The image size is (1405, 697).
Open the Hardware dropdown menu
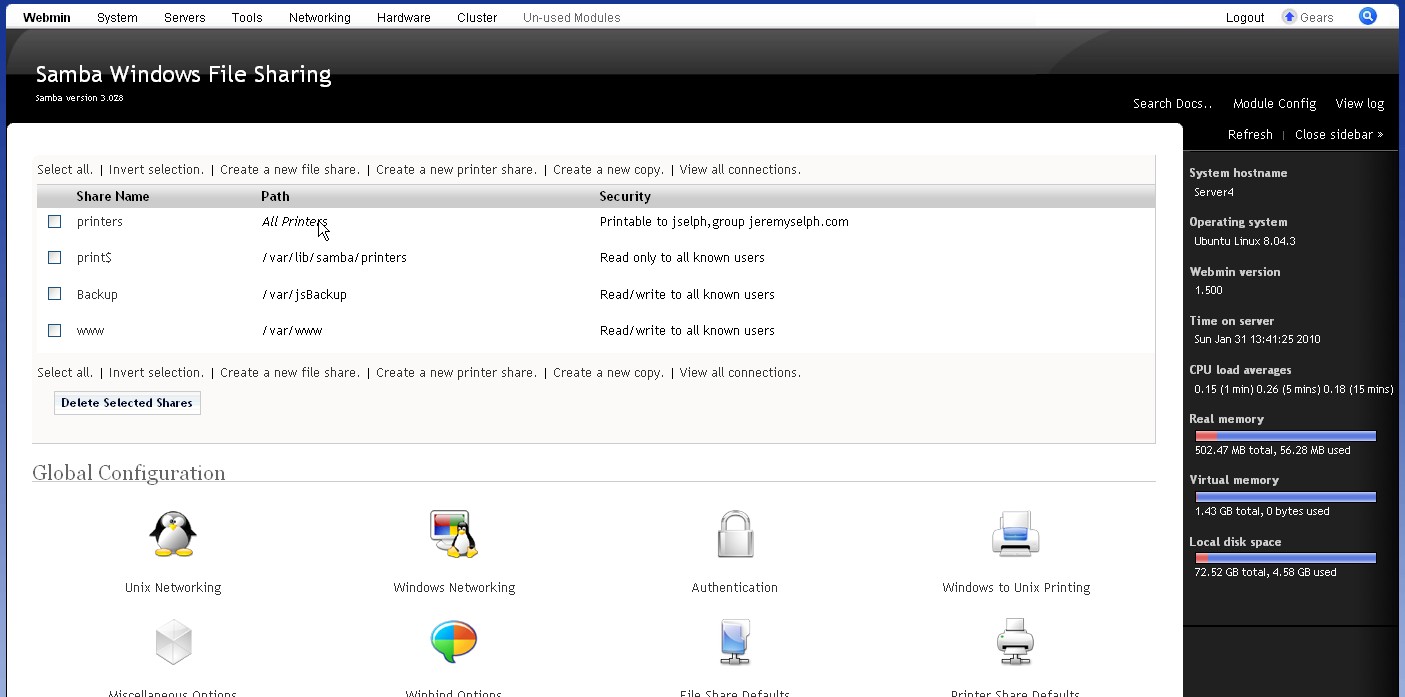(403, 18)
